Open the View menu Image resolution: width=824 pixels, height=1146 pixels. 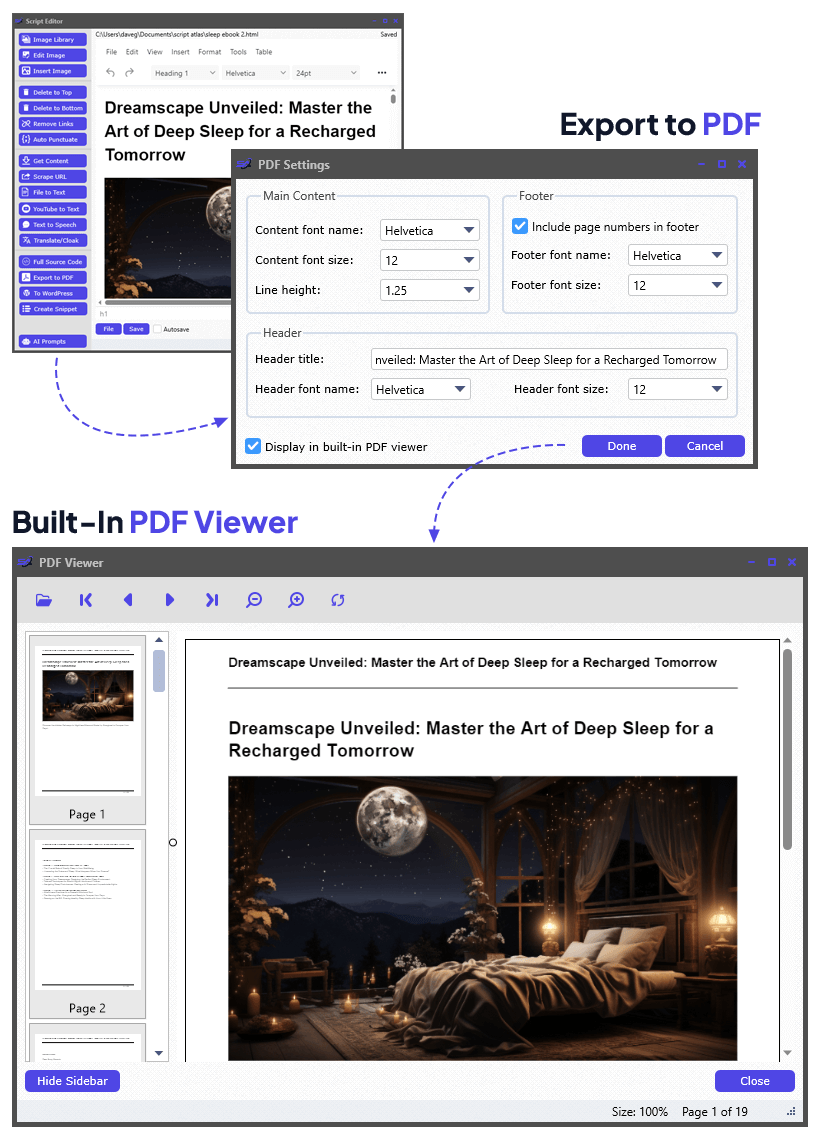click(x=155, y=52)
